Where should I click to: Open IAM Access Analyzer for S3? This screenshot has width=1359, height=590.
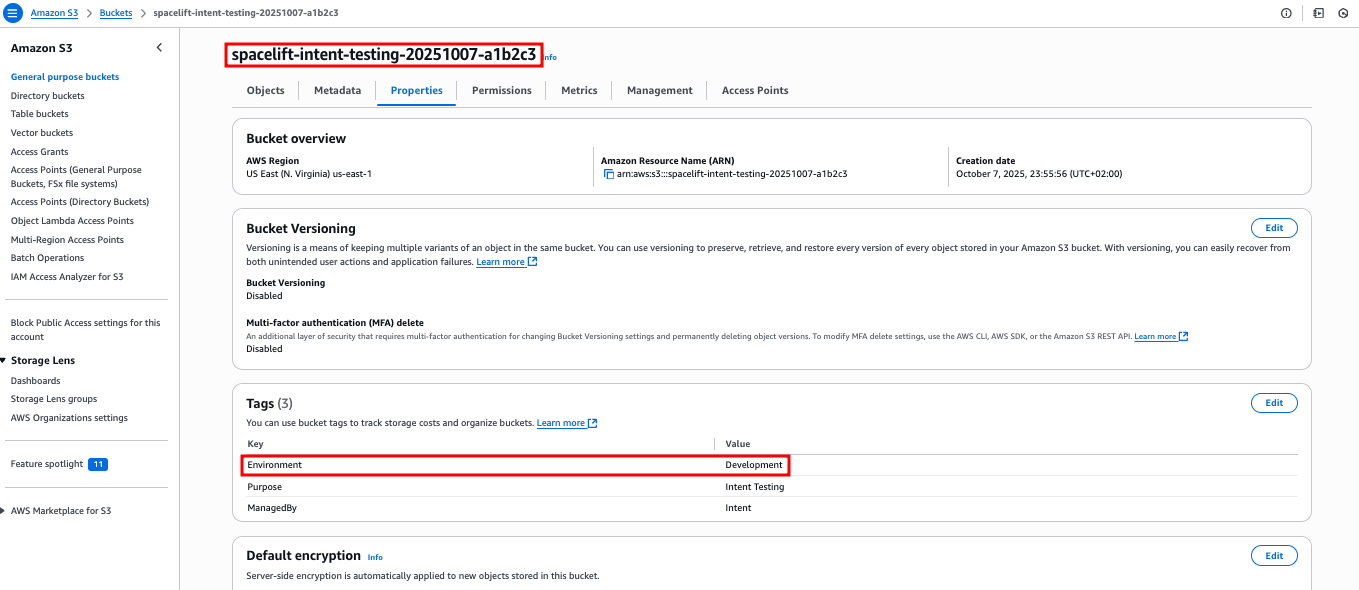(66, 276)
